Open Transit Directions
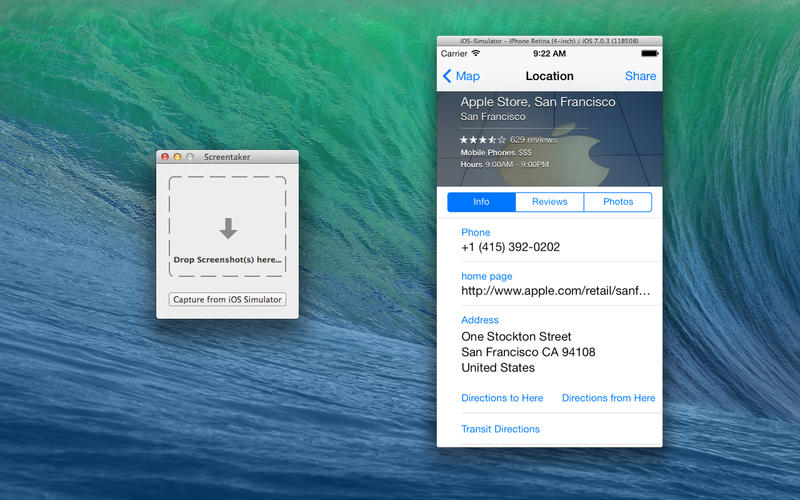This screenshot has height=500, width=800. (500, 429)
